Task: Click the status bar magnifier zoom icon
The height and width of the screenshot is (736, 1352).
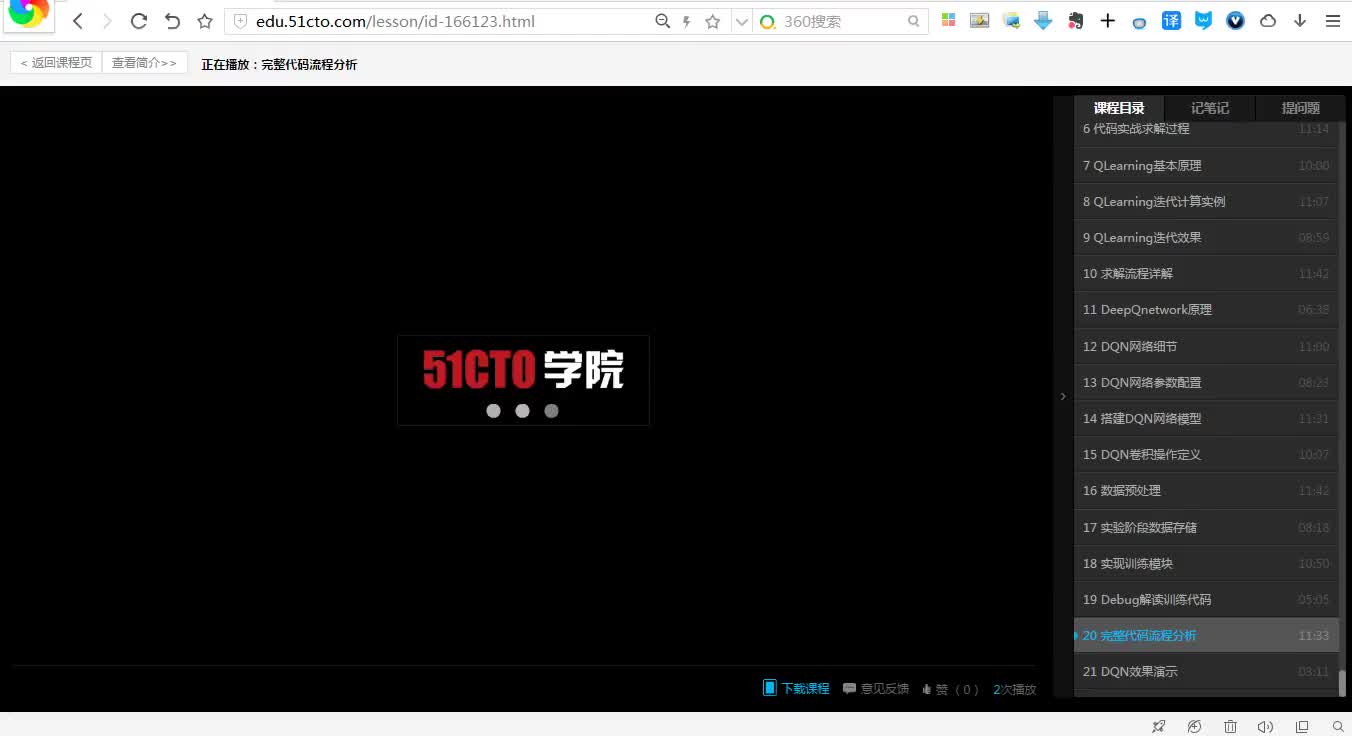Action: click(1338, 726)
